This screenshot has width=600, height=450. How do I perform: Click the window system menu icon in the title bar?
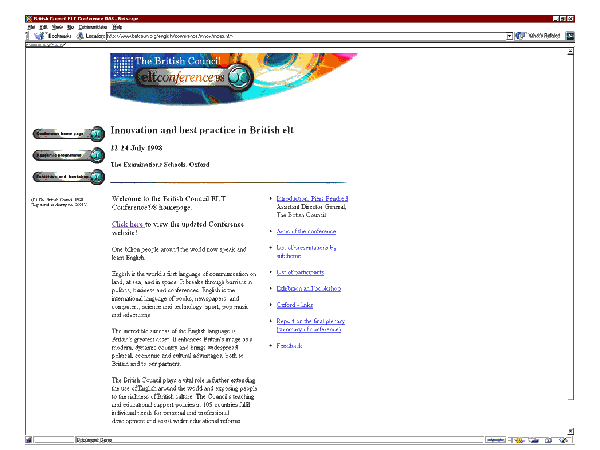pyautogui.click(x=29, y=18)
